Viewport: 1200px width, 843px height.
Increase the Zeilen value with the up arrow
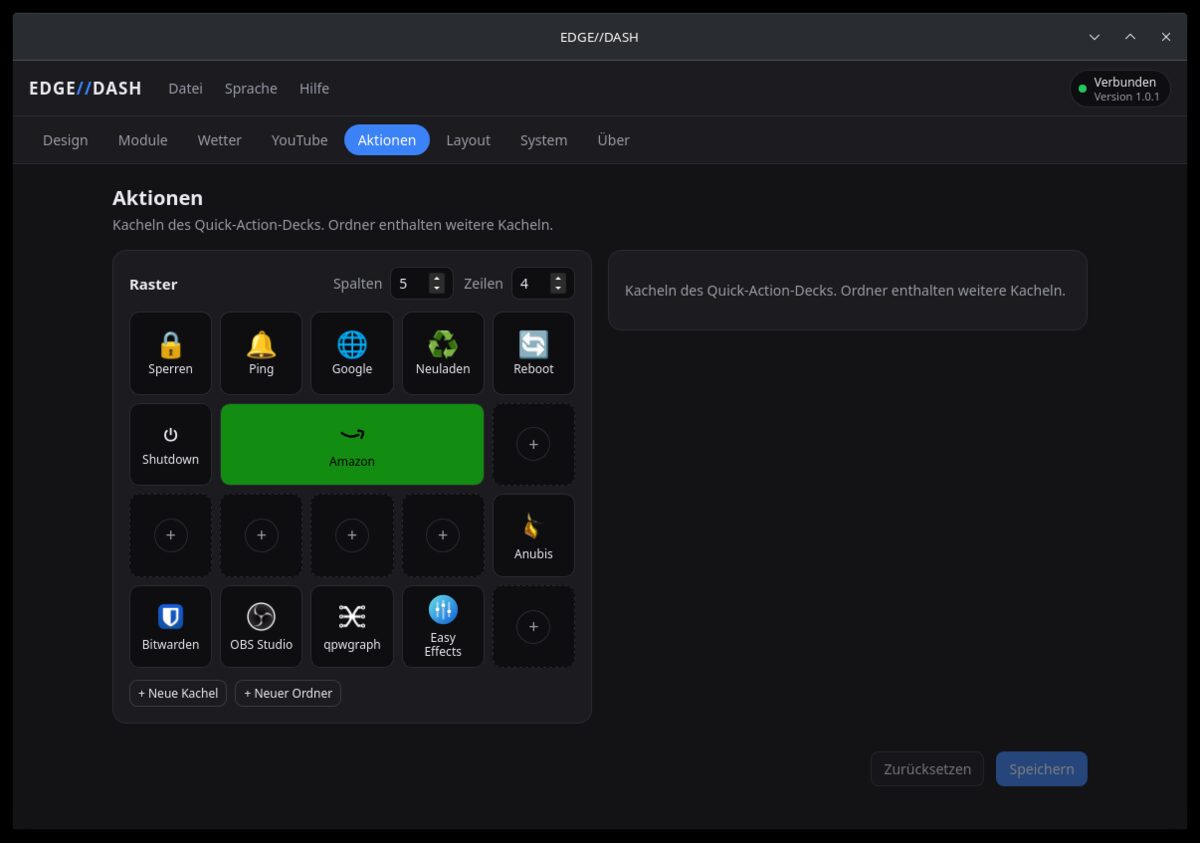(x=558, y=278)
